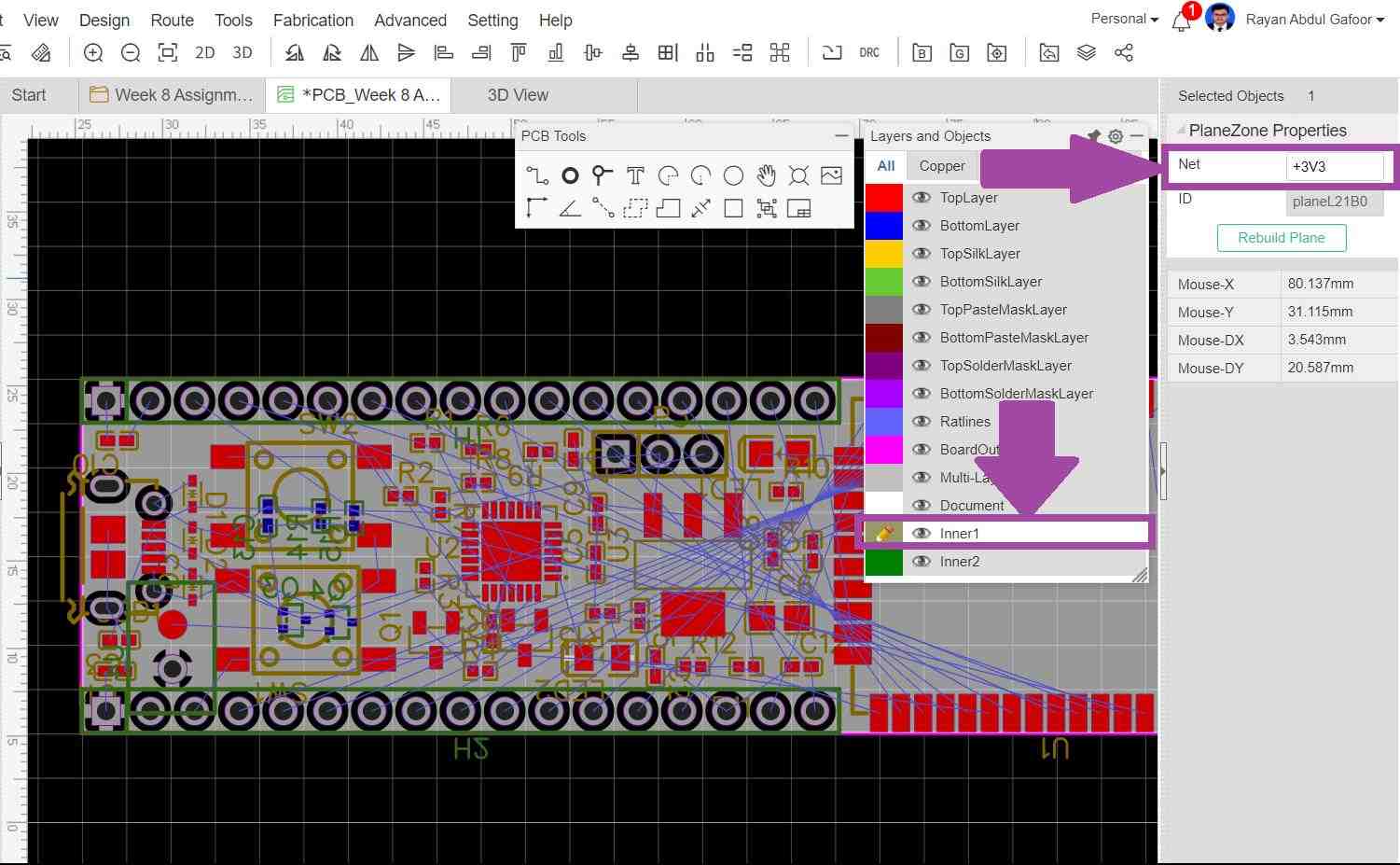Image resolution: width=1400 pixels, height=865 pixels.
Task: Pick the Text tool in PCB Tools
Action: (635, 175)
